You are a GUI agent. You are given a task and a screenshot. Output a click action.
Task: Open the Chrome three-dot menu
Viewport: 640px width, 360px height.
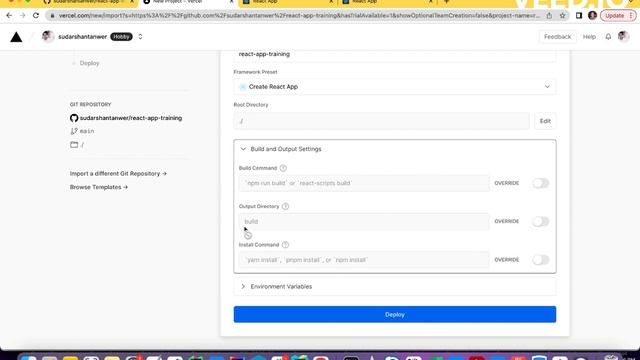point(631,16)
